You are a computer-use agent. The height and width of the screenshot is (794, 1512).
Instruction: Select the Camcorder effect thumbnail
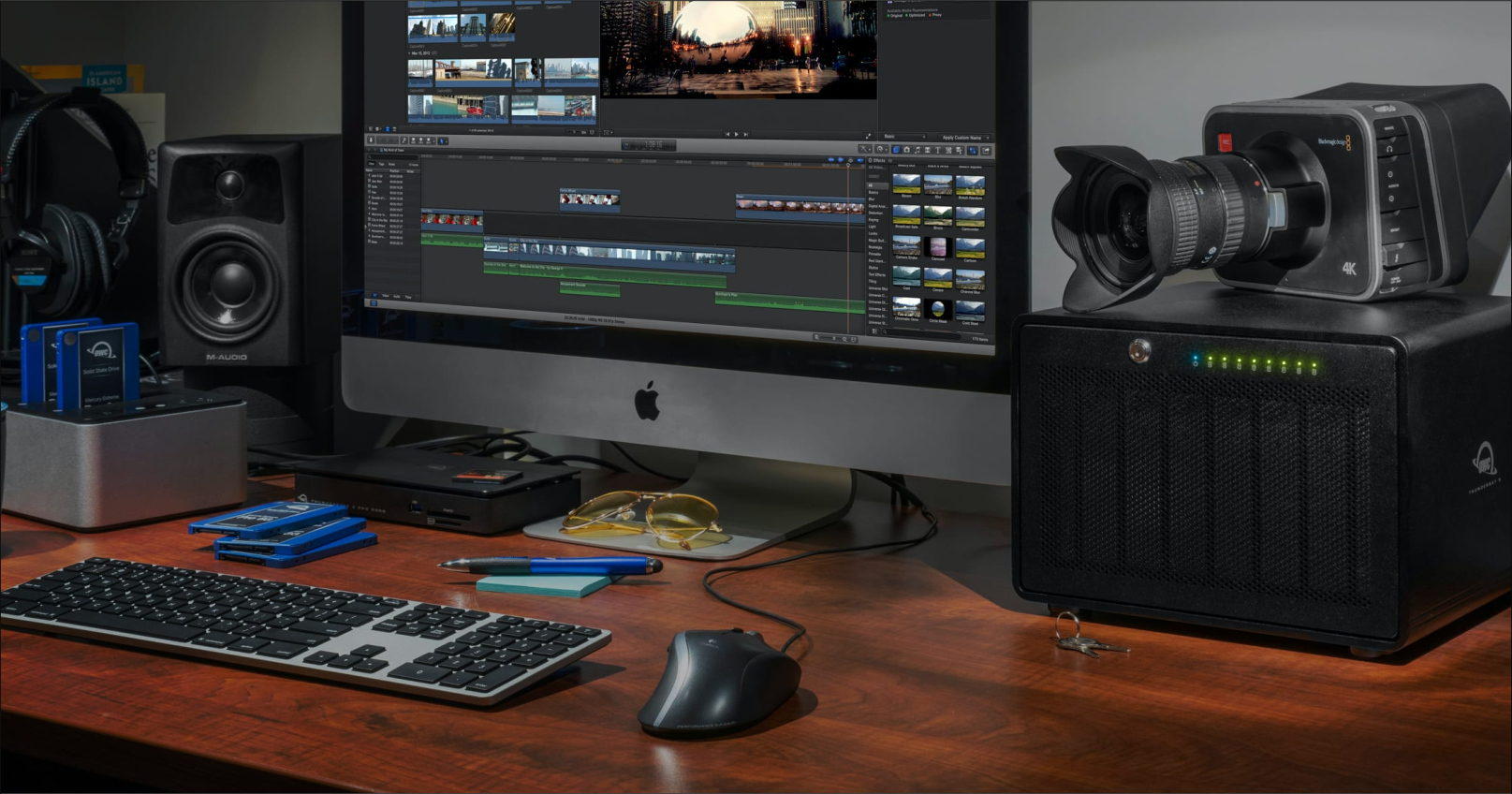point(970,218)
